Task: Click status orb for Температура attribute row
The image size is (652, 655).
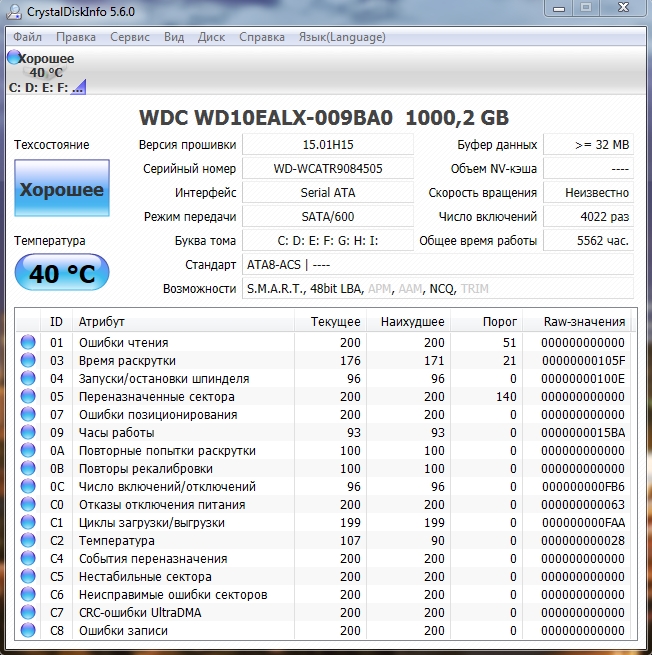Action: pos(28,540)
